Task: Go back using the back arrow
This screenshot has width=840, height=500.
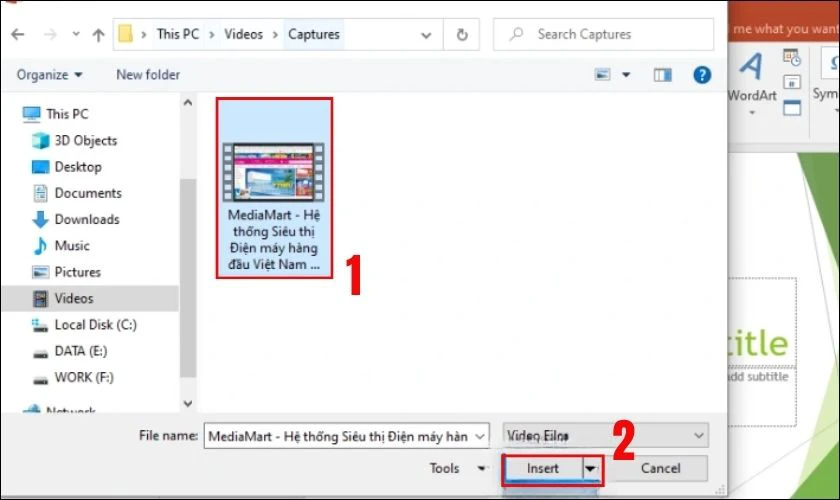Action: coord(18,35)
